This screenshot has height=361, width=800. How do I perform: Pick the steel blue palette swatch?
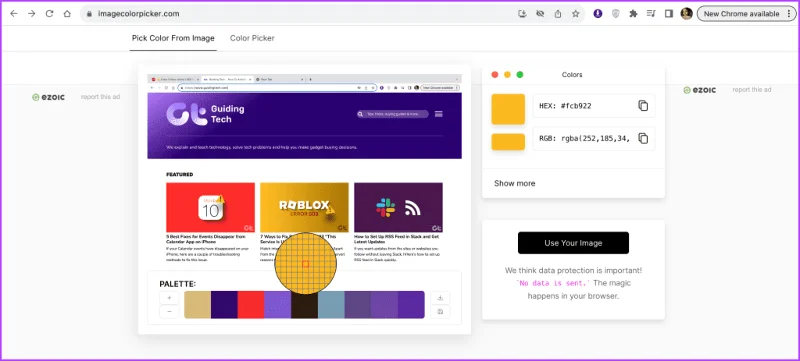(331, 305)
